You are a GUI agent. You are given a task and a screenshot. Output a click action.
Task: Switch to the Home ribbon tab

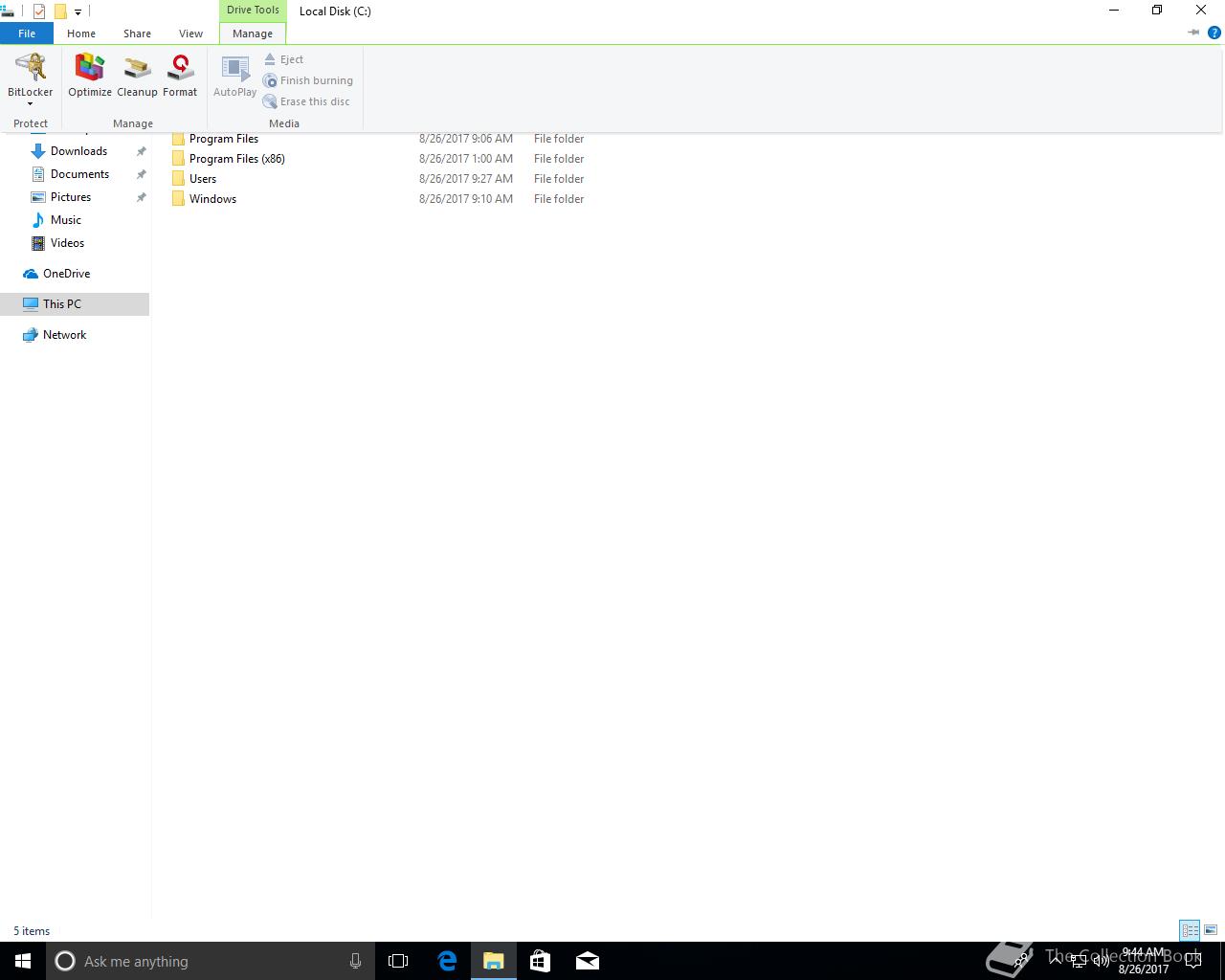point(81,33)
